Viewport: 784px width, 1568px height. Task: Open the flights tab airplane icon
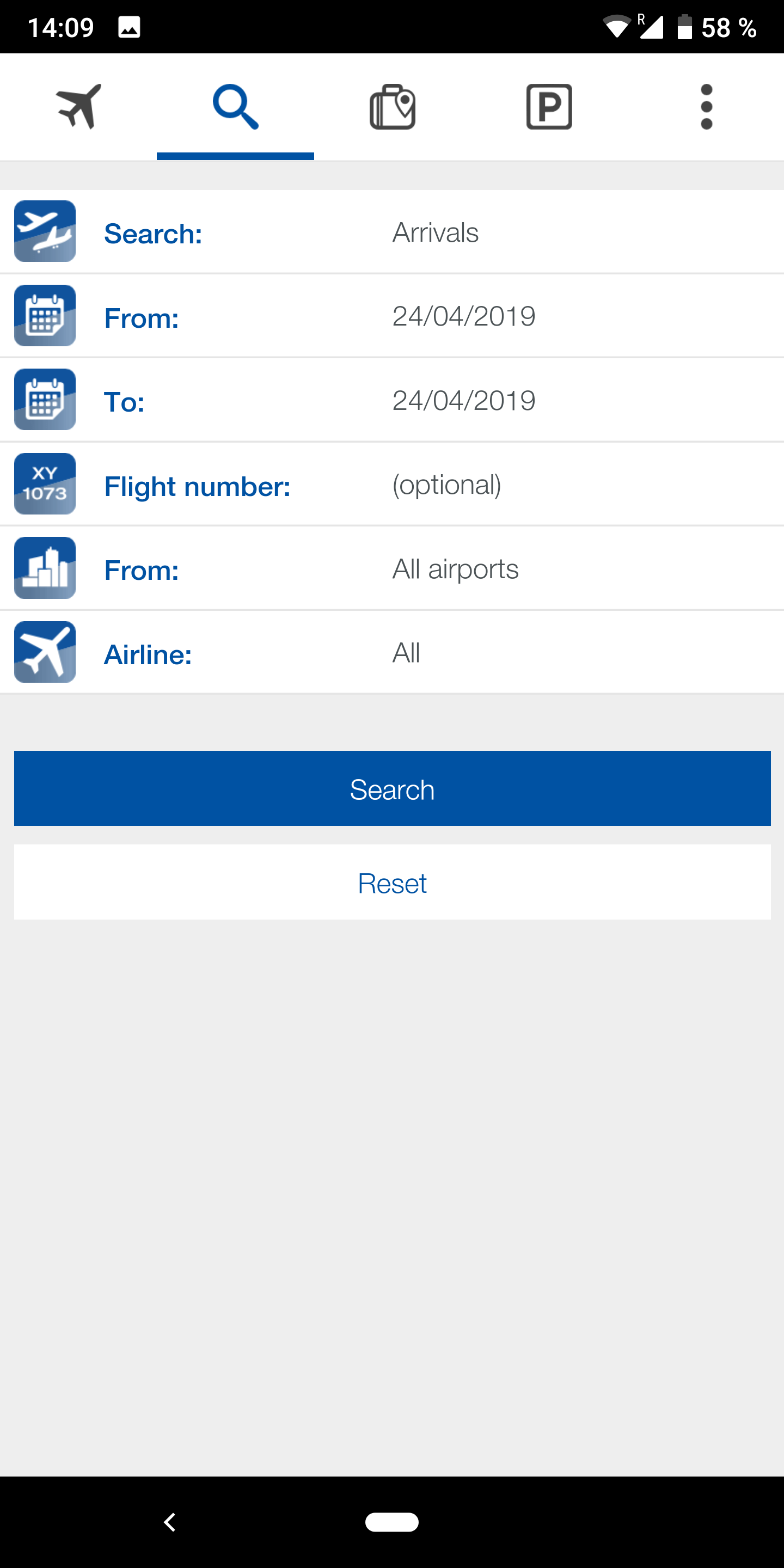click(x=78, y=107)
